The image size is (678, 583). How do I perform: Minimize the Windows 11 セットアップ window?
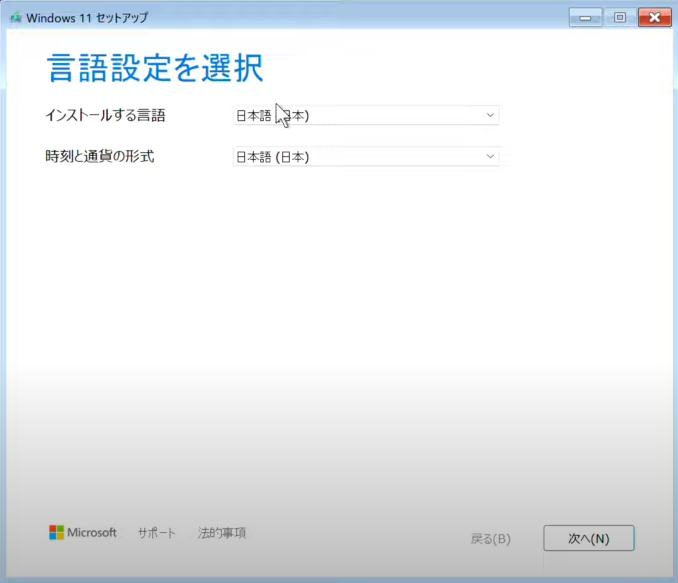tap(585, 18)
